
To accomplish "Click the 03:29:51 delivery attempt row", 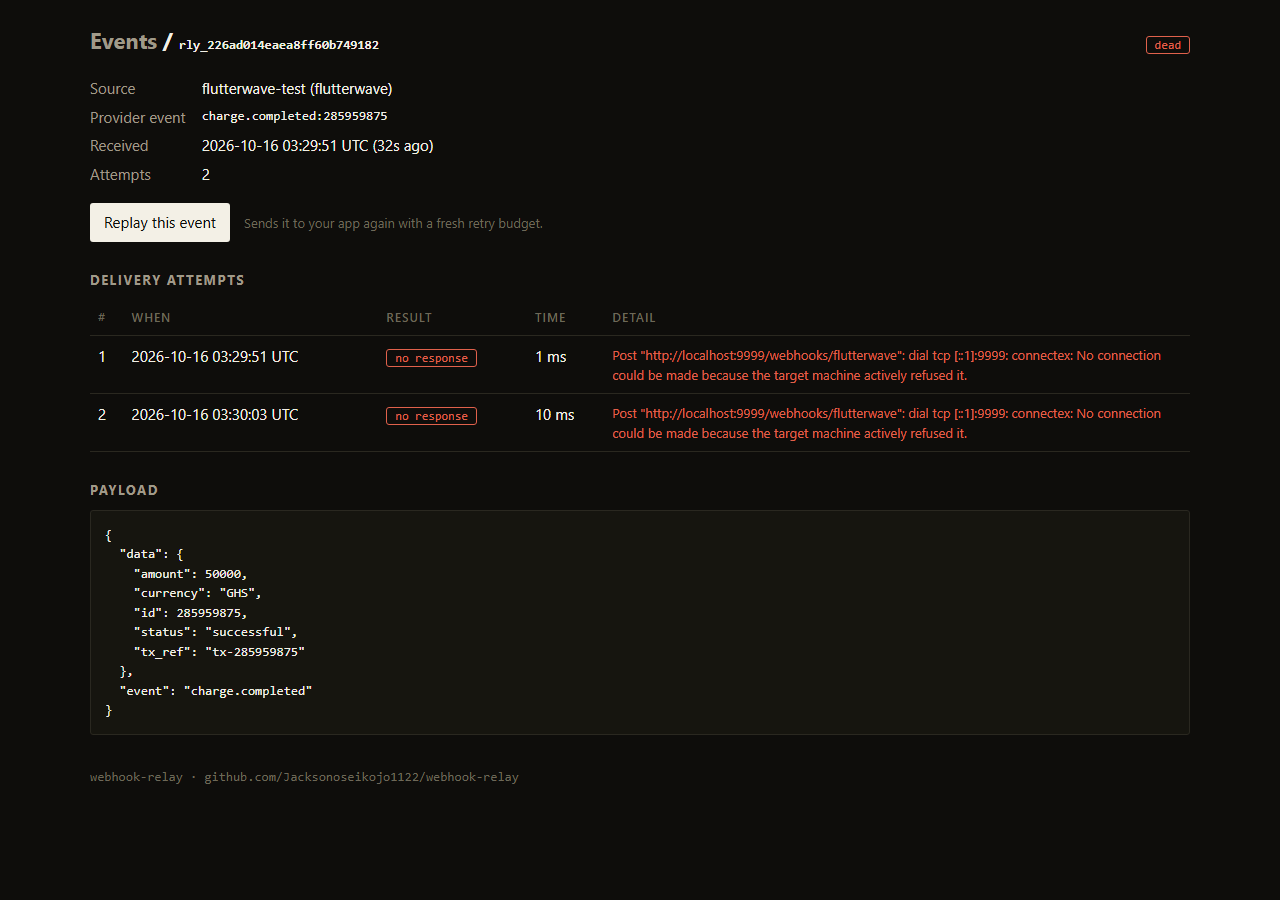I will pyautogui.click(x=640, y=365).
